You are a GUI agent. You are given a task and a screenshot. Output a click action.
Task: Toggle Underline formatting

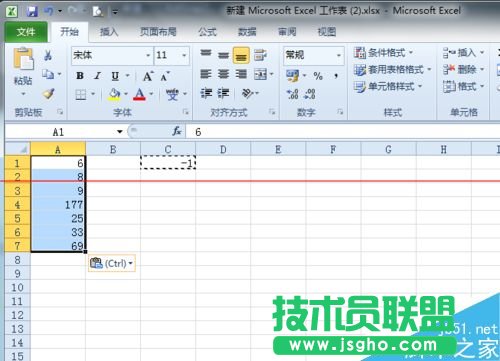point(115,76)
